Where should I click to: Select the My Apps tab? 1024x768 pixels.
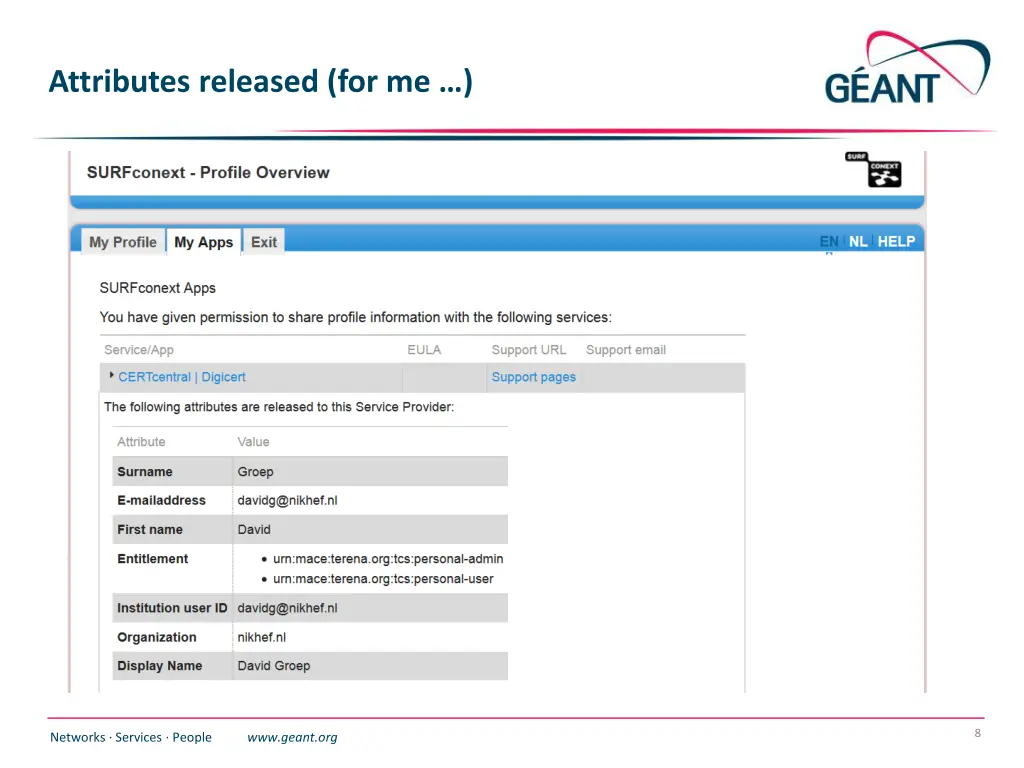click(204, 242)
